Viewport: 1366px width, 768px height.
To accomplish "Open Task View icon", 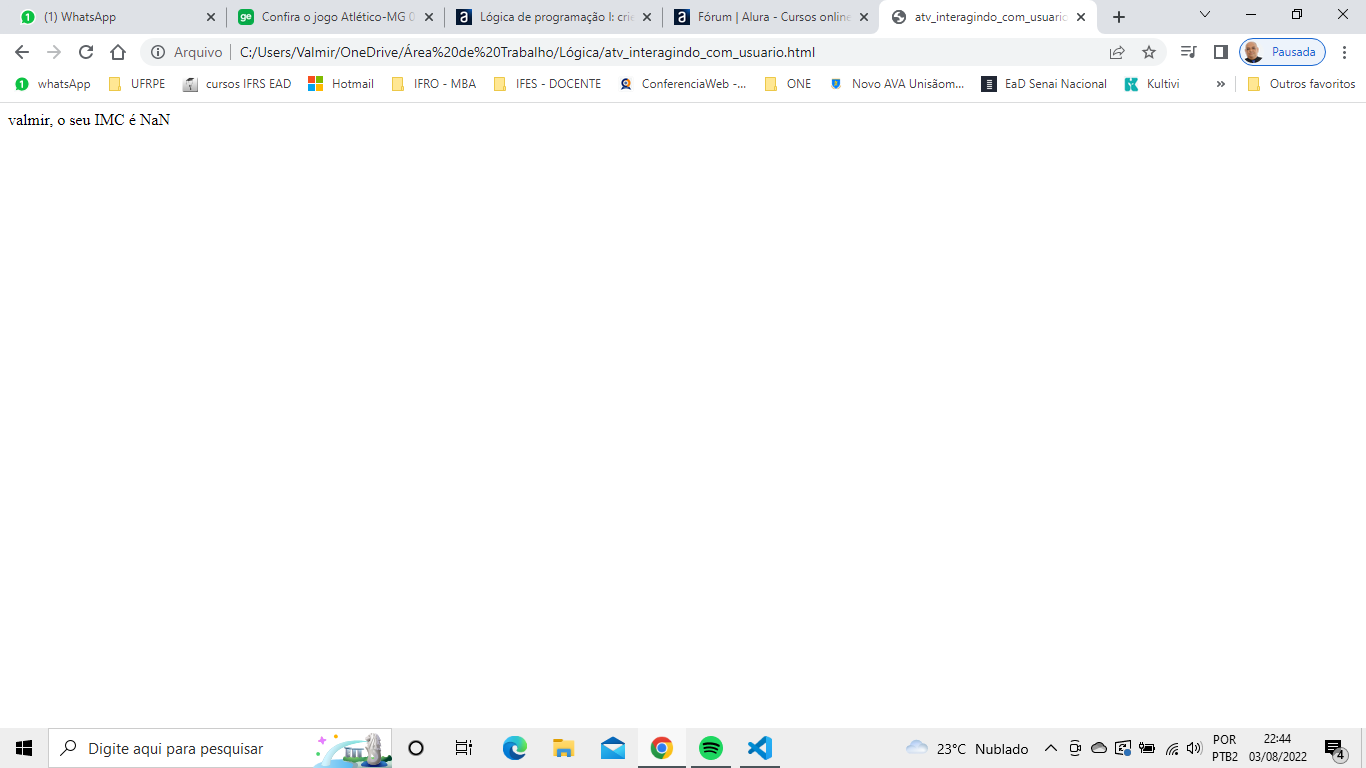I will 463,748.
